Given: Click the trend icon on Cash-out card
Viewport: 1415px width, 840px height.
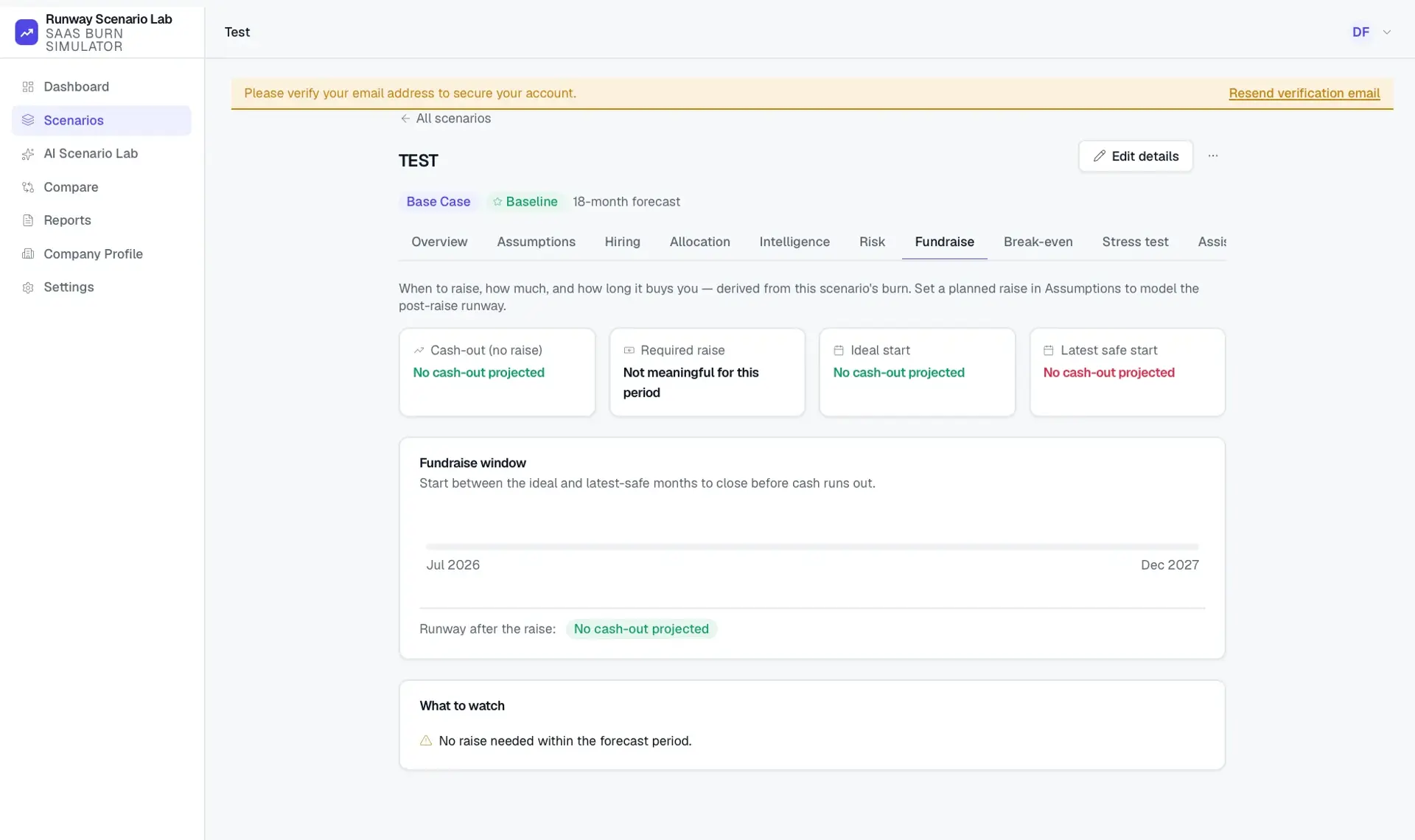Looking at the screenshot, I should pos(419,351).
